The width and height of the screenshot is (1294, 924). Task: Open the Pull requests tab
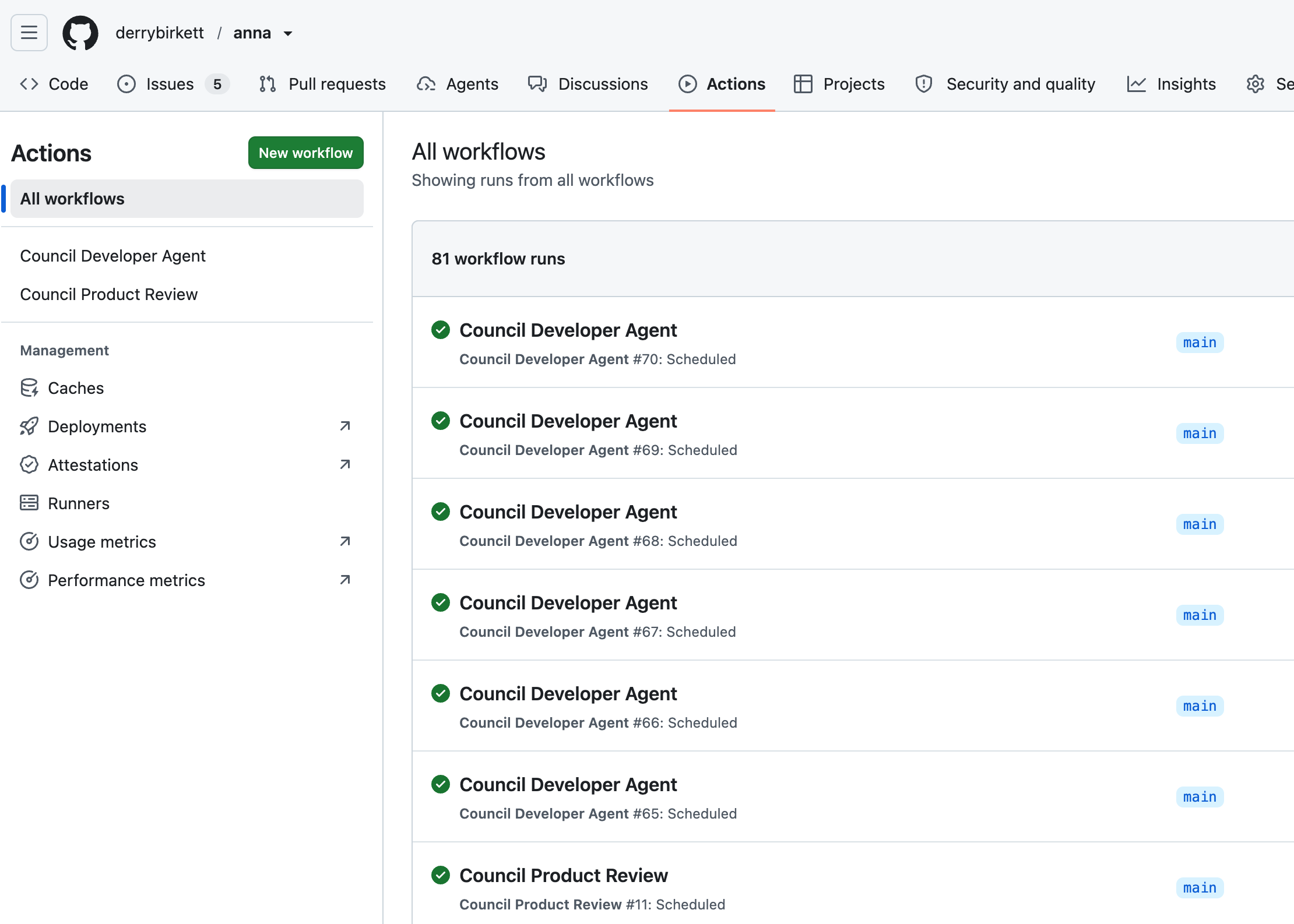pyautogui.click(x=322, y=84)
